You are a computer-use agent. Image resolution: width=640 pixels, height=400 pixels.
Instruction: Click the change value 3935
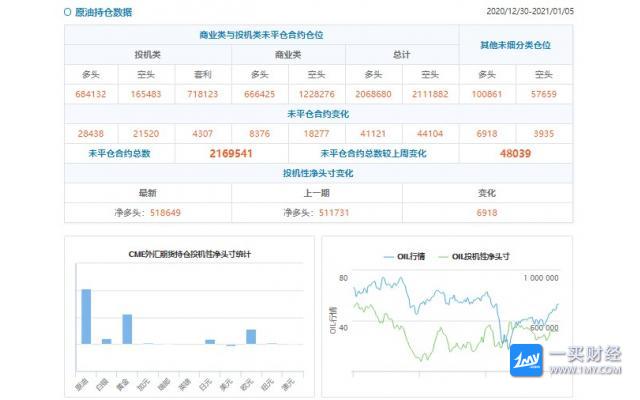[544, 134]
